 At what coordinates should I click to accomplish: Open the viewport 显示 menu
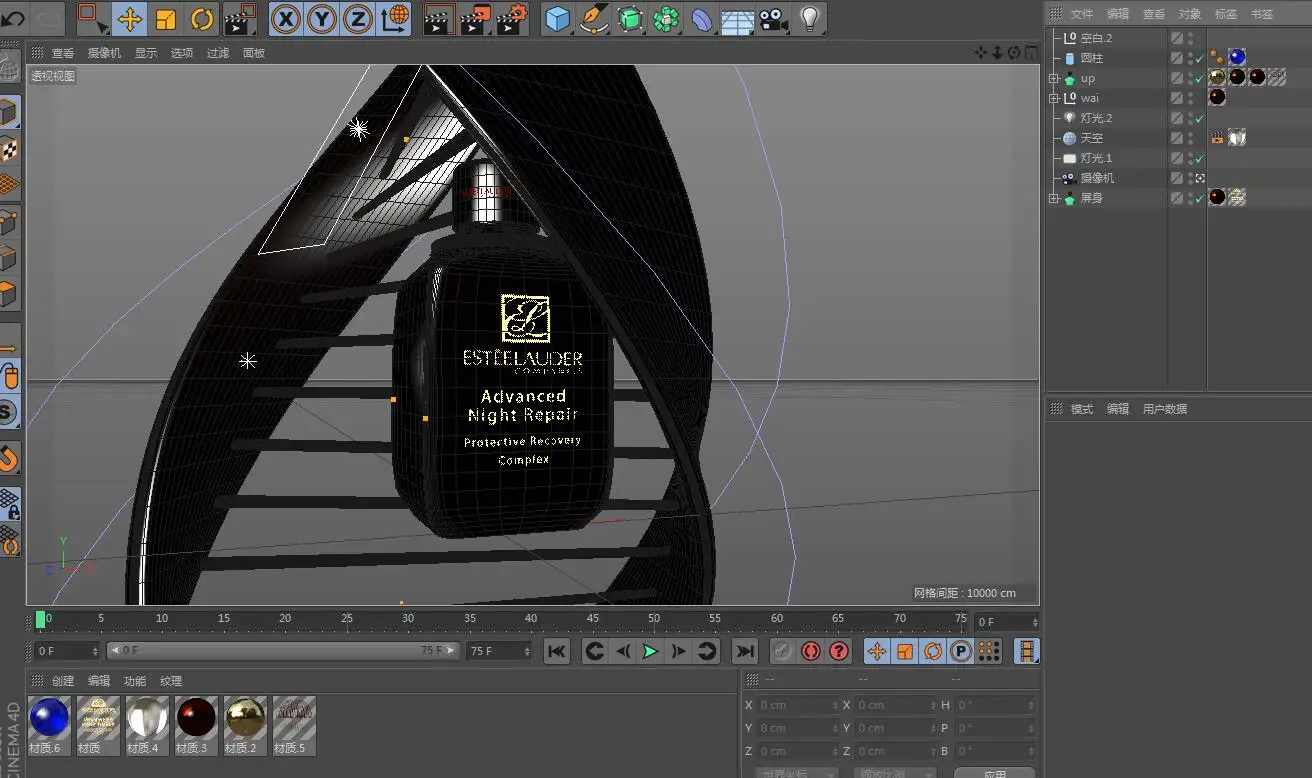point(146,53)
